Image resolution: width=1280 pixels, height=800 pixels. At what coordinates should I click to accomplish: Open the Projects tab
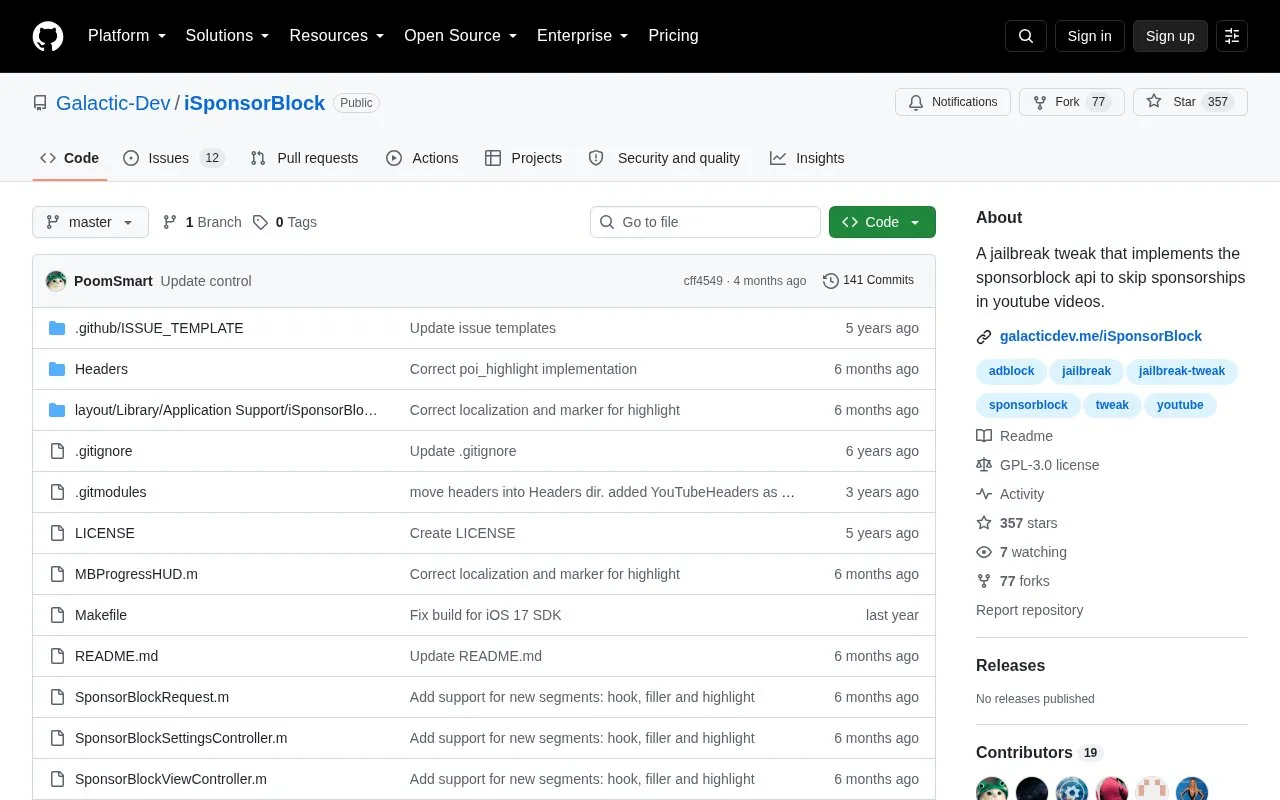pos(523,158)
